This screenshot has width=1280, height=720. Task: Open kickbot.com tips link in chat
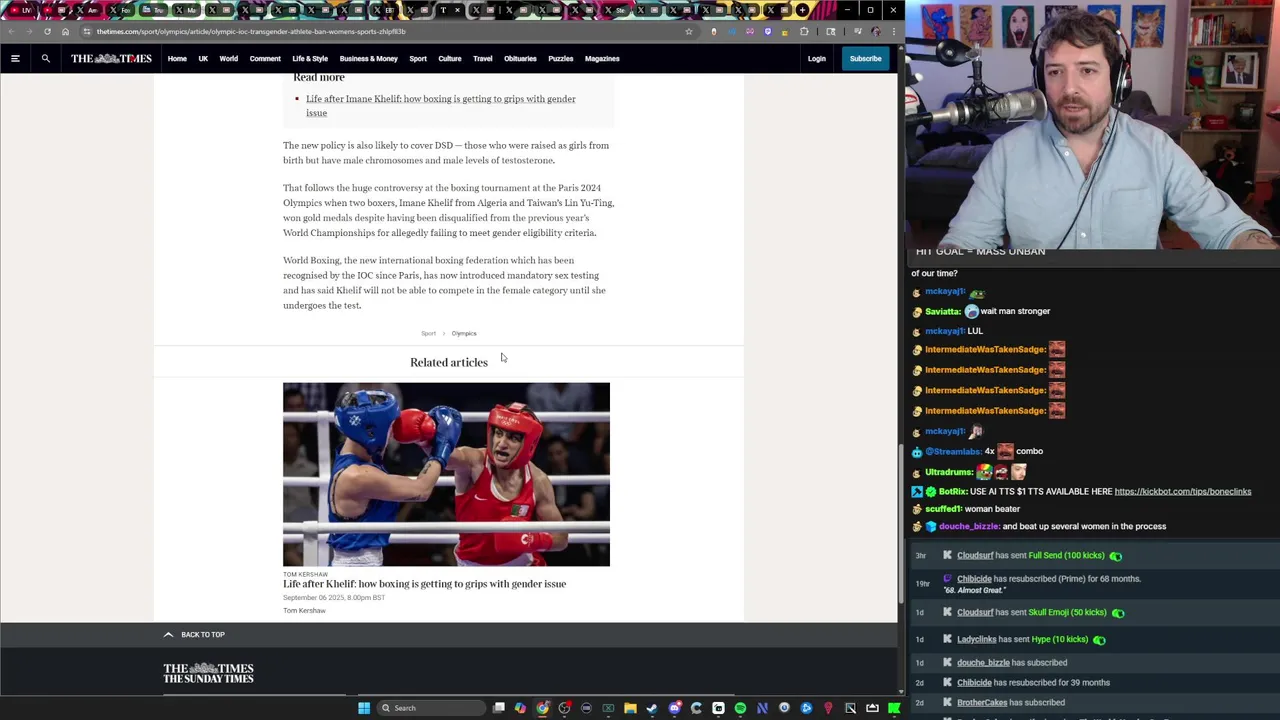tap(1183, 492)
